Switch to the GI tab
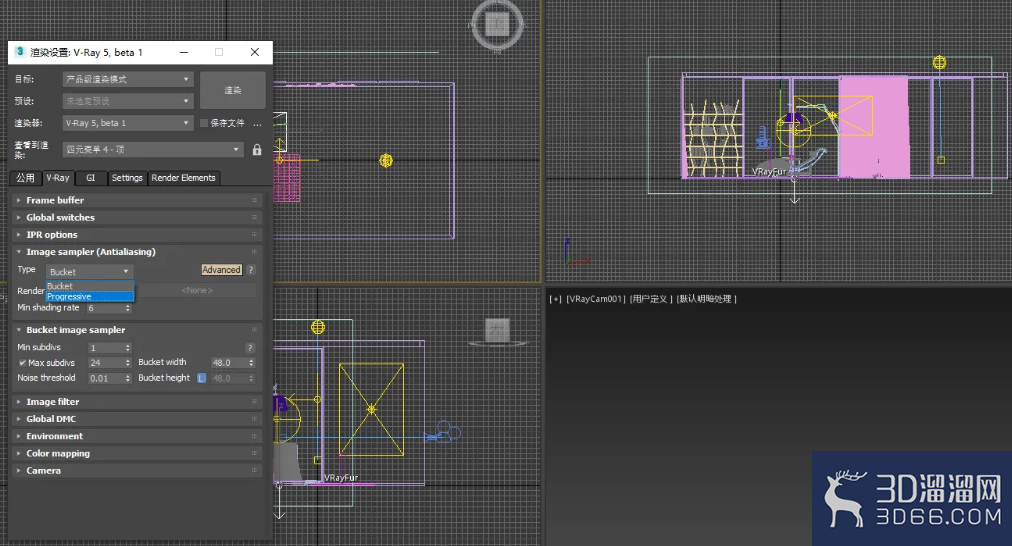Image resolution: width=1012 pixels, height=546 pixels. (x=90, y=177)
